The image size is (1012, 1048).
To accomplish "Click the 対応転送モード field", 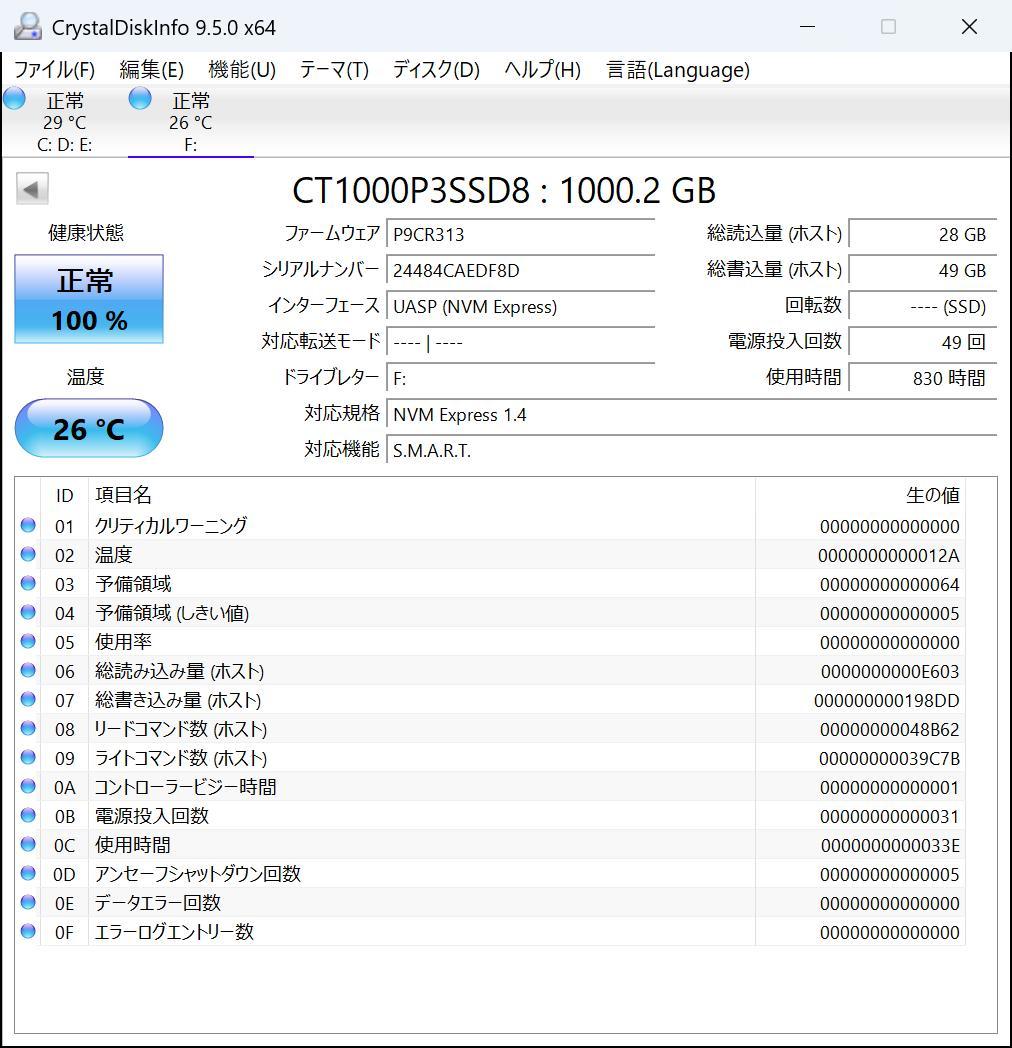I will coord(520,343).
